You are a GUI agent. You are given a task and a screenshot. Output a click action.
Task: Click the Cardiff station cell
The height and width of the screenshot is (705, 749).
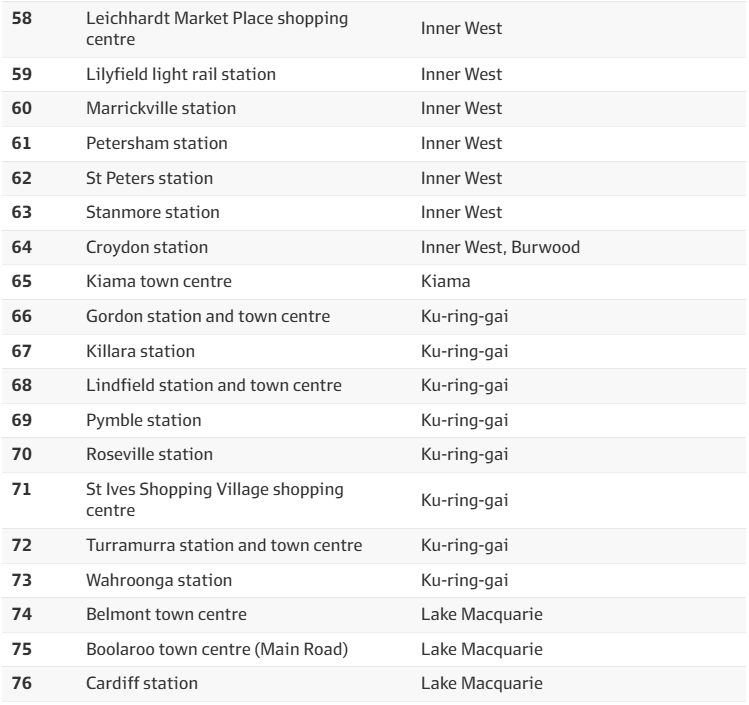tap(142, 683)
